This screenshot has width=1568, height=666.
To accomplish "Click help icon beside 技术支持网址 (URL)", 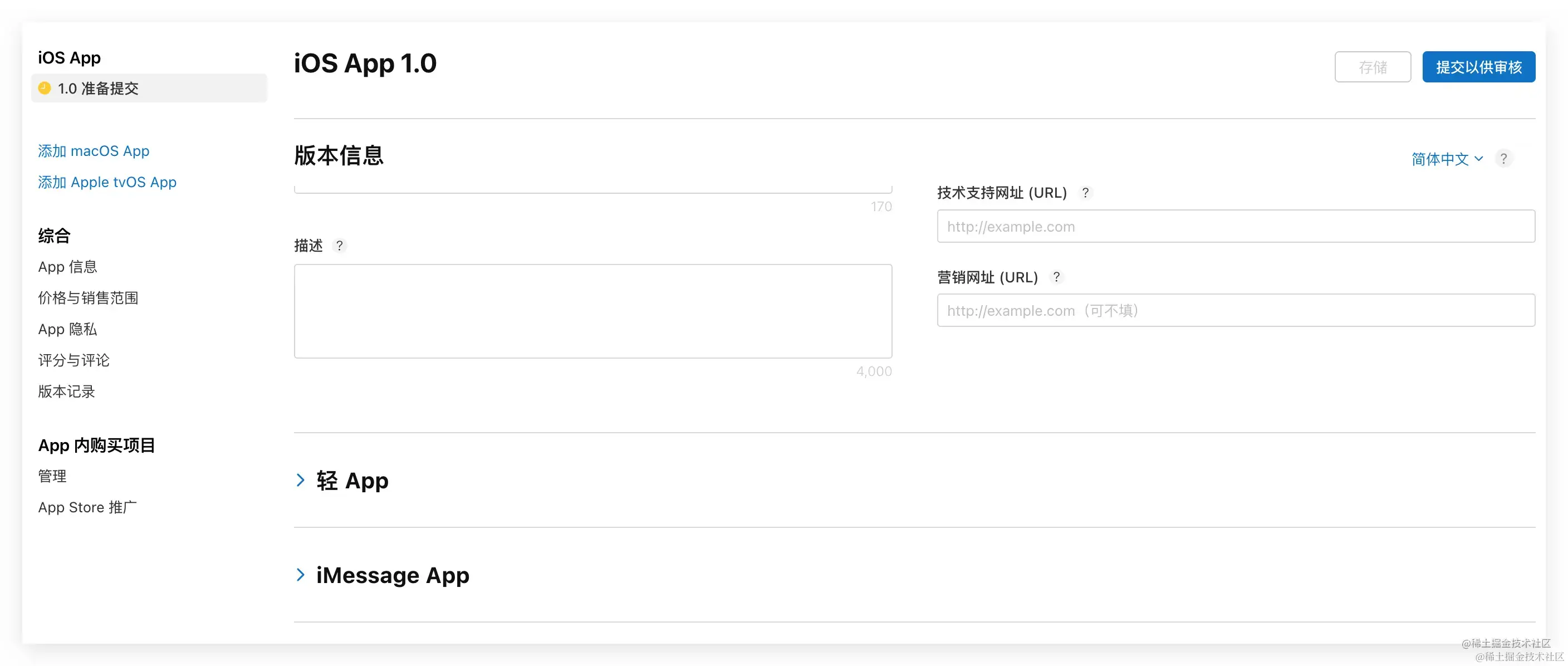I will (1085, 193).
